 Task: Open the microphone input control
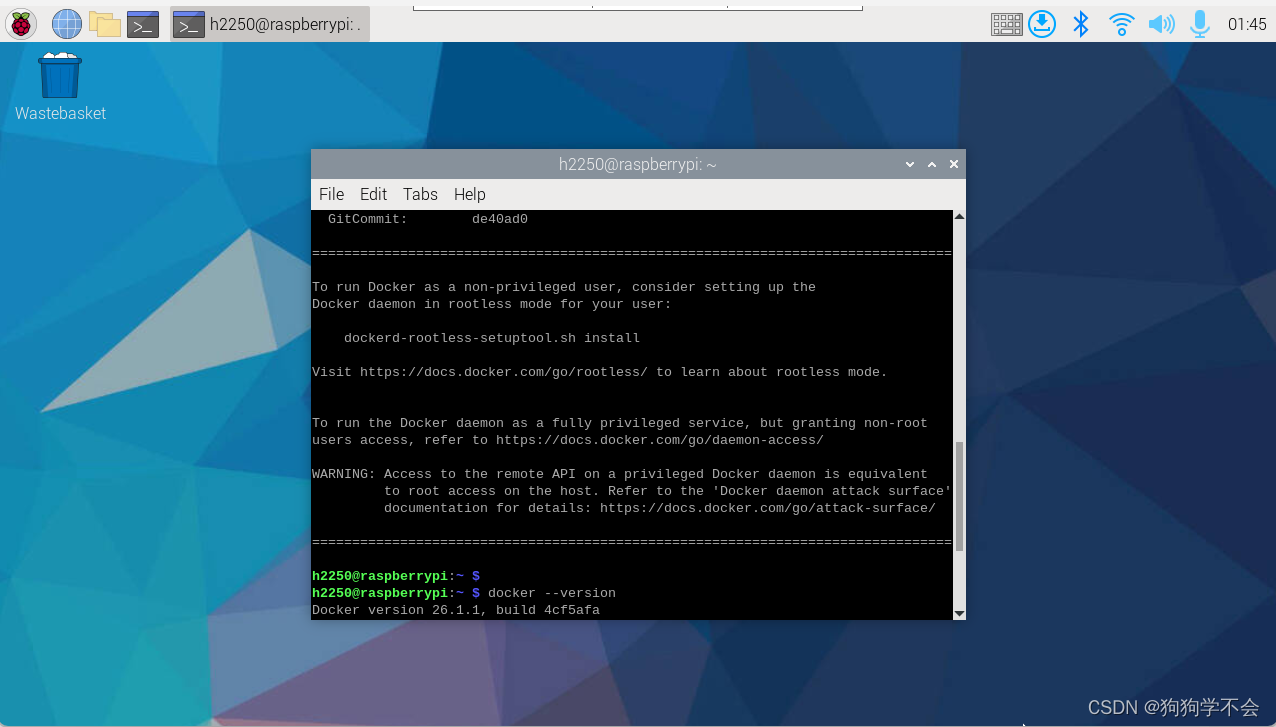1200,24
